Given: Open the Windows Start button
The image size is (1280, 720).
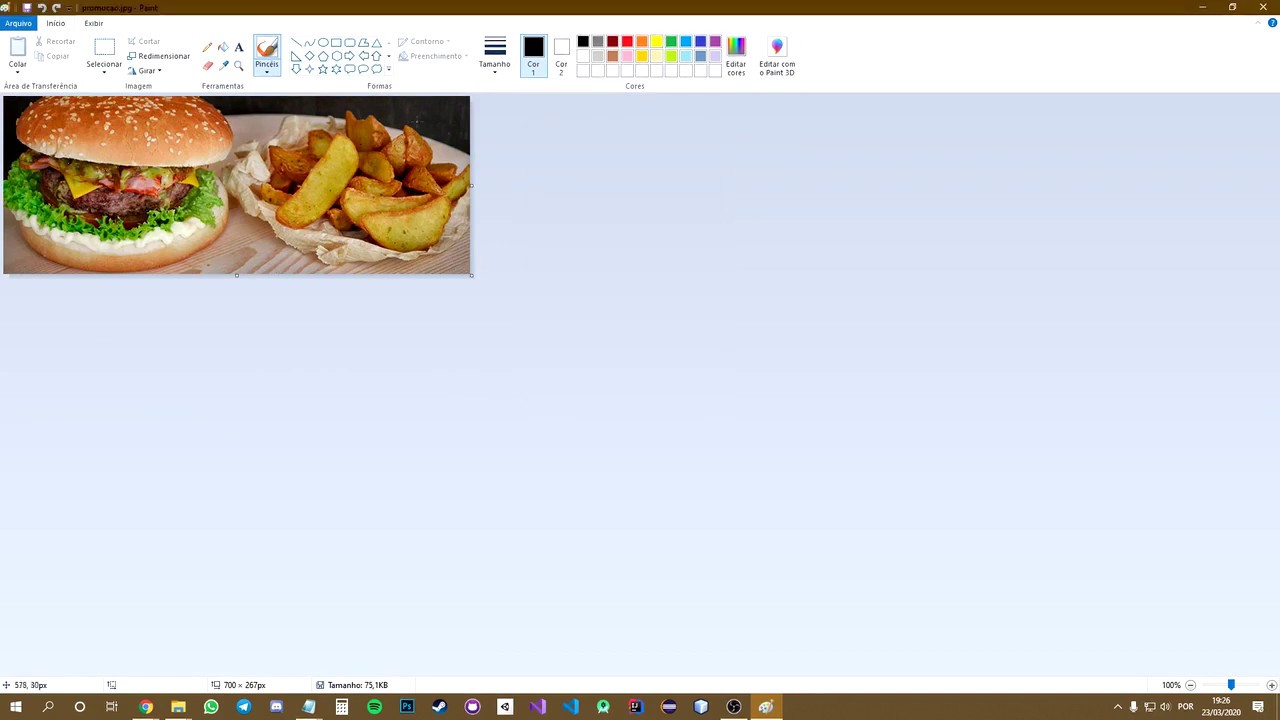Looking at the screenshot, I should click(x=15, y=707).
